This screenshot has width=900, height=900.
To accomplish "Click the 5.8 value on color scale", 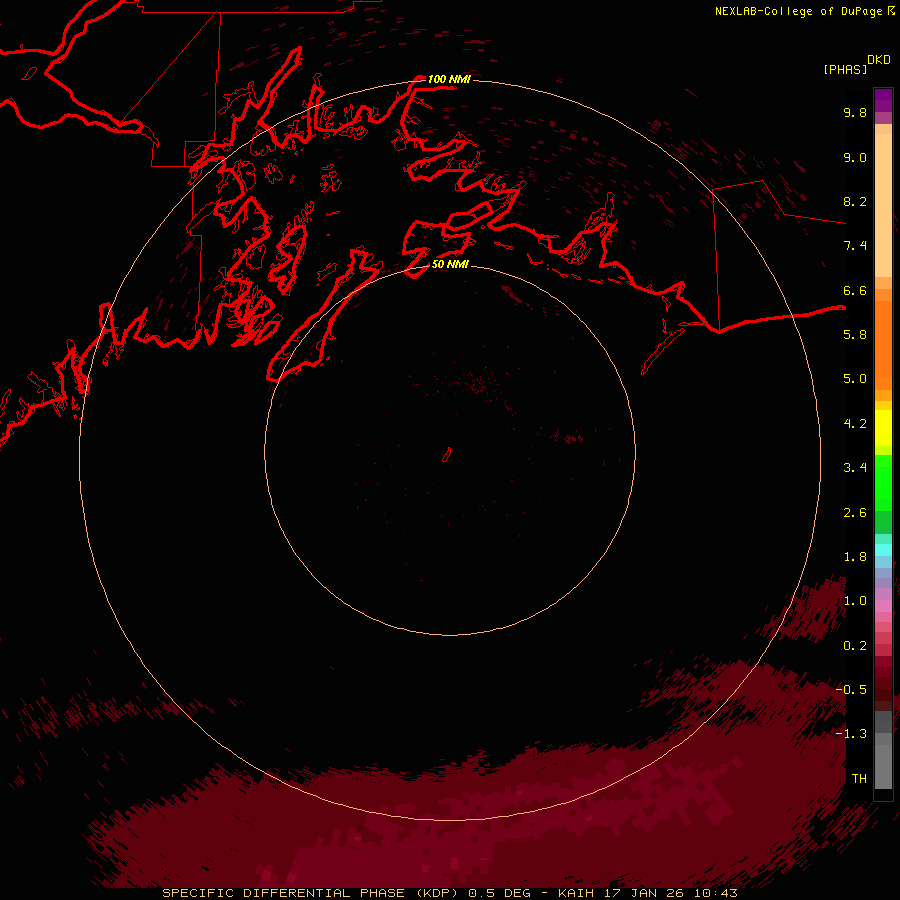I will [x=855, y=335].
